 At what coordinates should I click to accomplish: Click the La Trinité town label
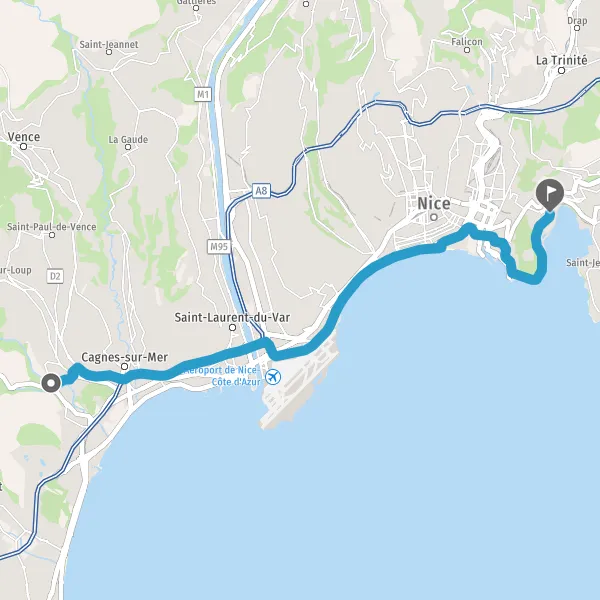[561, 60]
